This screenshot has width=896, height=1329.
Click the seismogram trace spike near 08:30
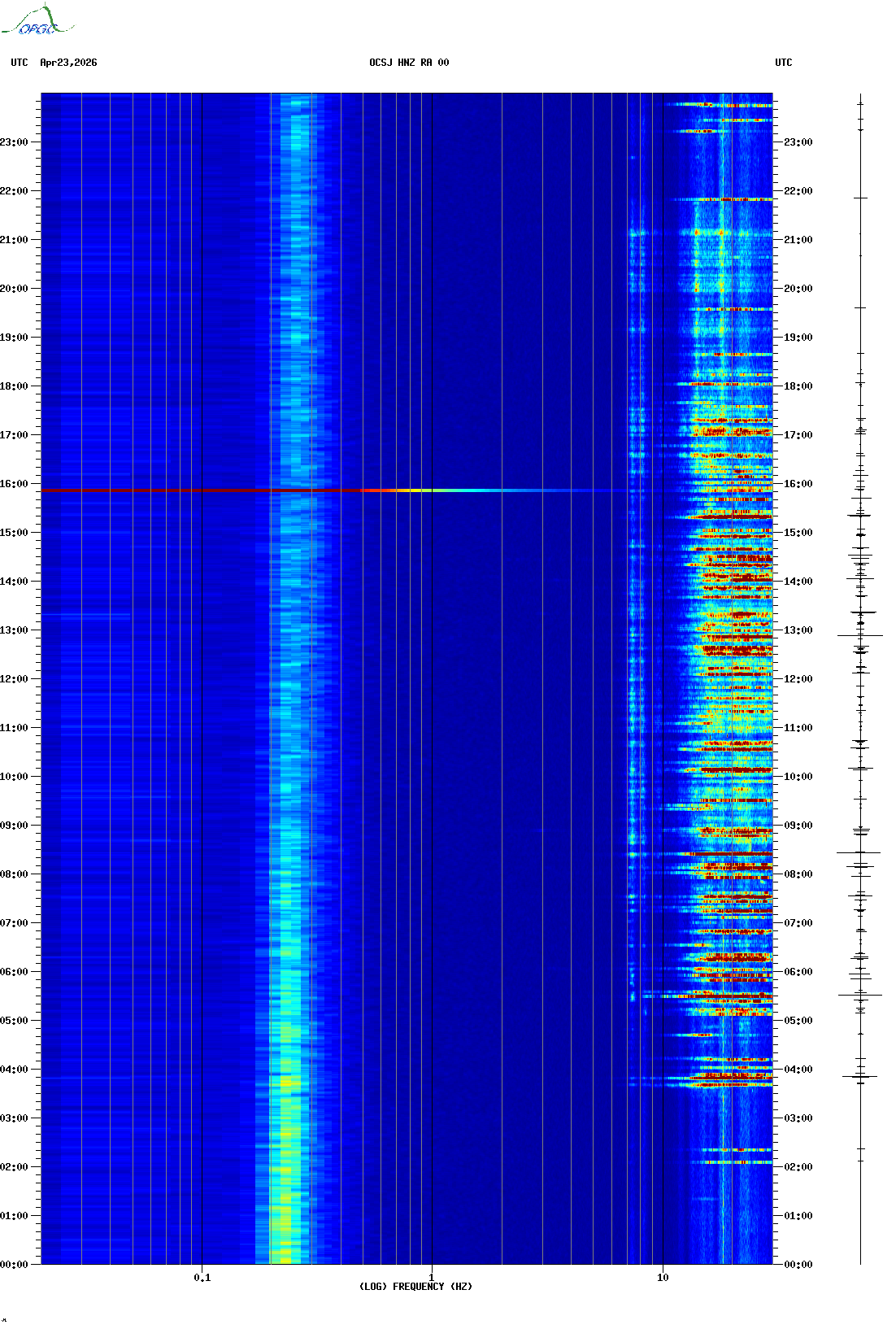tap(859, 852)
